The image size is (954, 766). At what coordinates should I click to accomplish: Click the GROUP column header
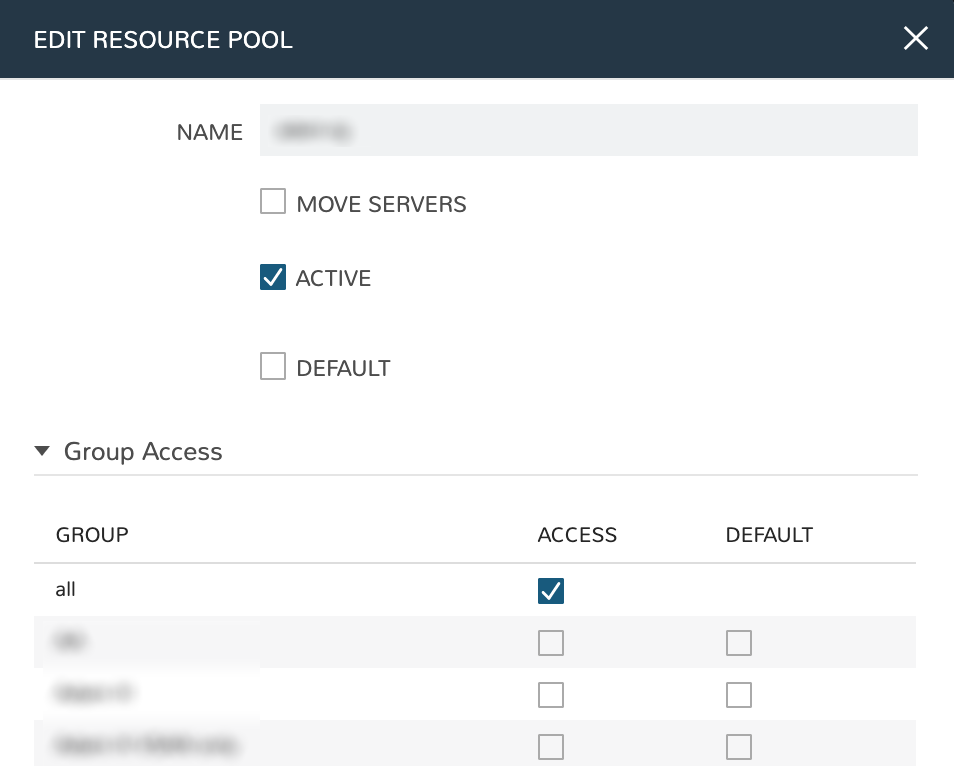tap(92, 535)
